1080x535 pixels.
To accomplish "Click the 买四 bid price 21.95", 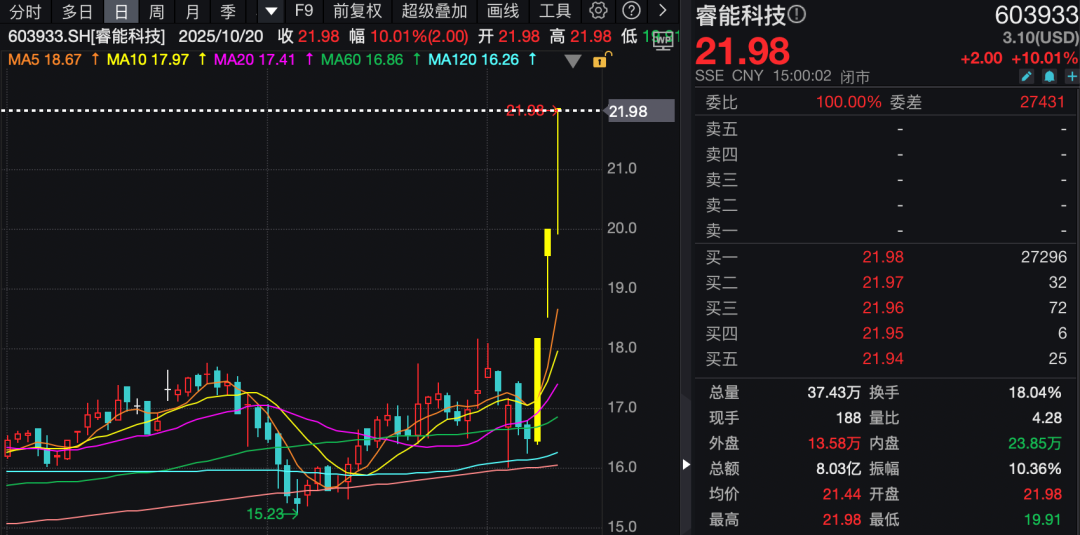I will [883, 333].
